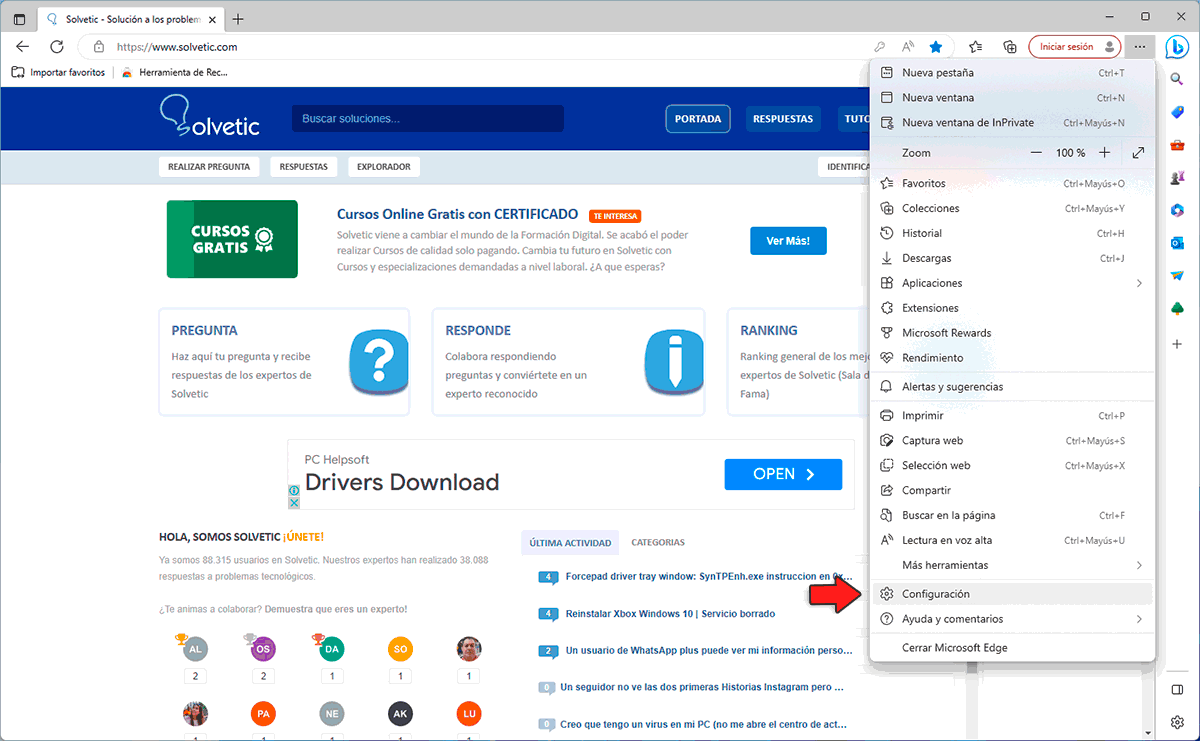Open the Bing chat sidebar icon
The height and width of the screenshot is (741, 1200).
[1178, 46]
